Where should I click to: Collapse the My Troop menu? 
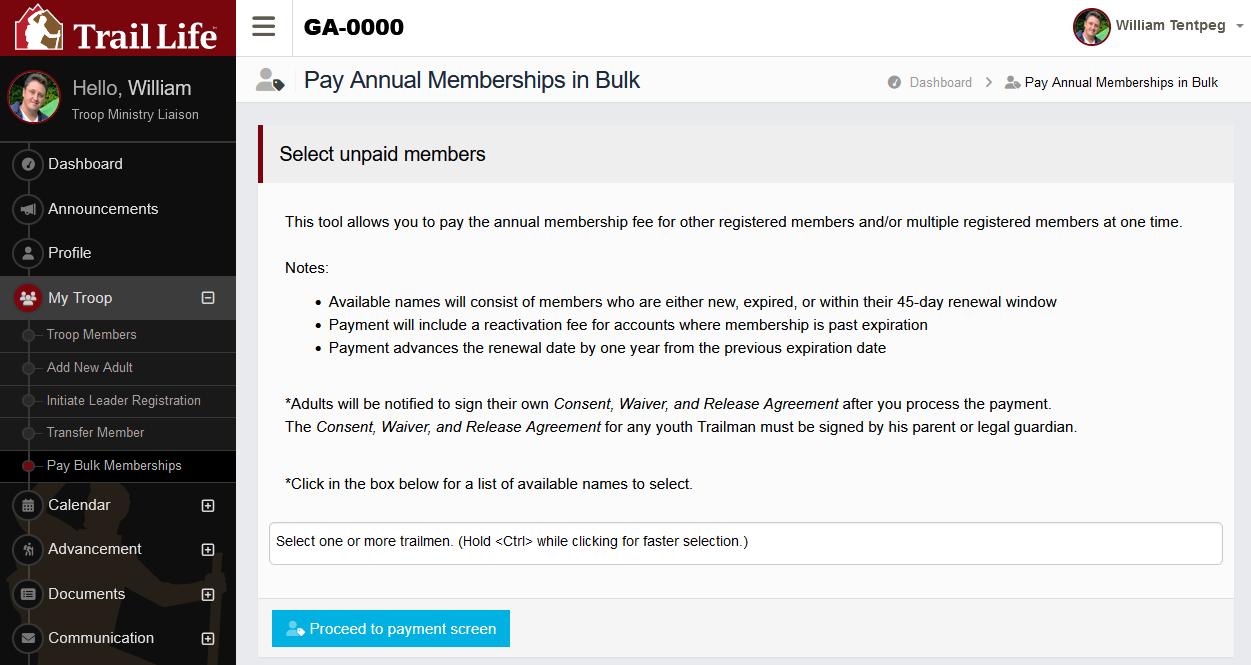point(208,298)
